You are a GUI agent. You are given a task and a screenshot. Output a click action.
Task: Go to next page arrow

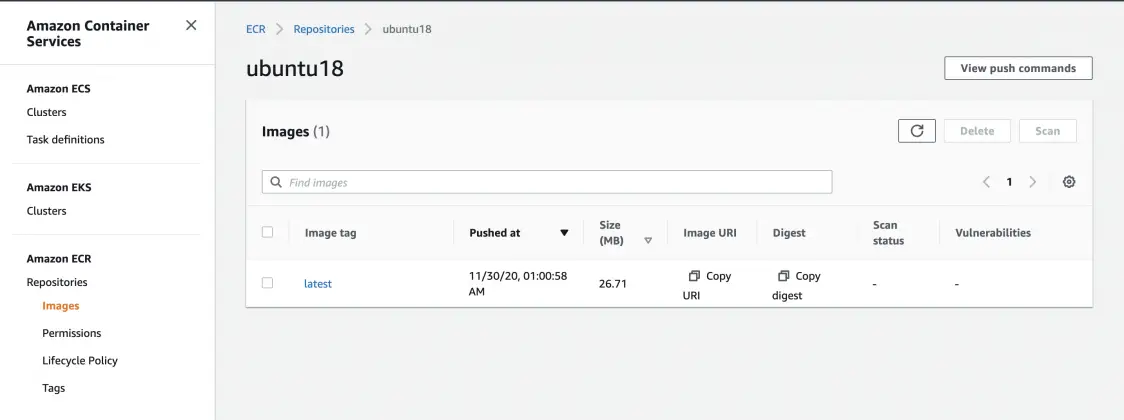click(x=1033, y=182)
